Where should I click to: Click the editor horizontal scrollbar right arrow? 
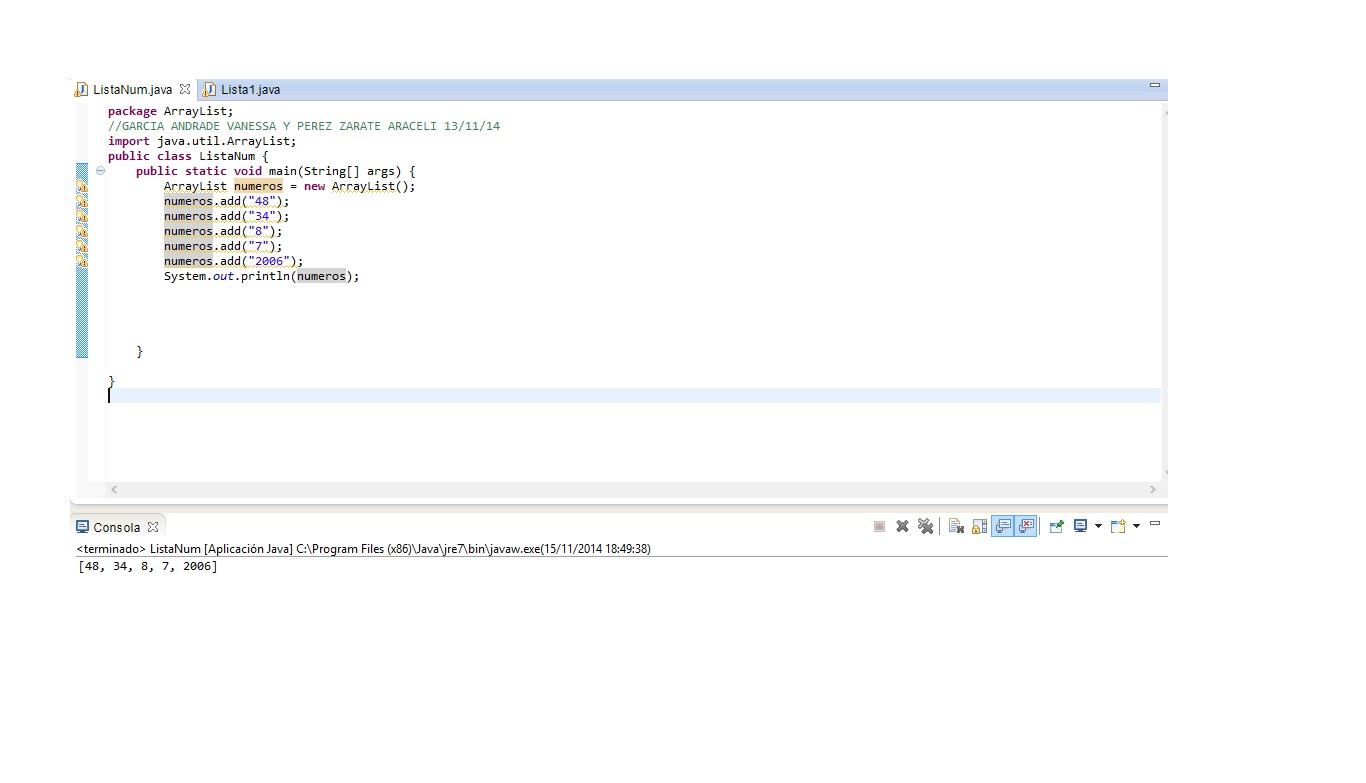[1152, 489]
